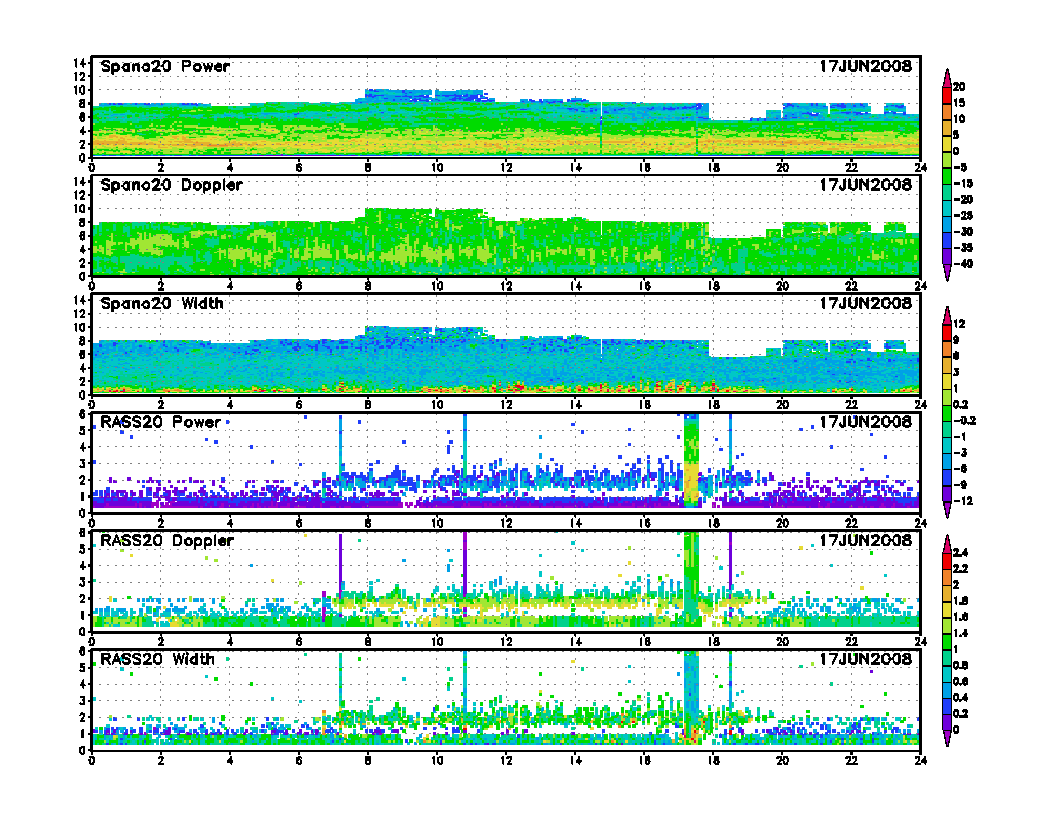The width and height of the screenshot is (1056, 816).
Task: Pick the green segment between -5 and -15 on top colorbar
Action: point(947,176)
